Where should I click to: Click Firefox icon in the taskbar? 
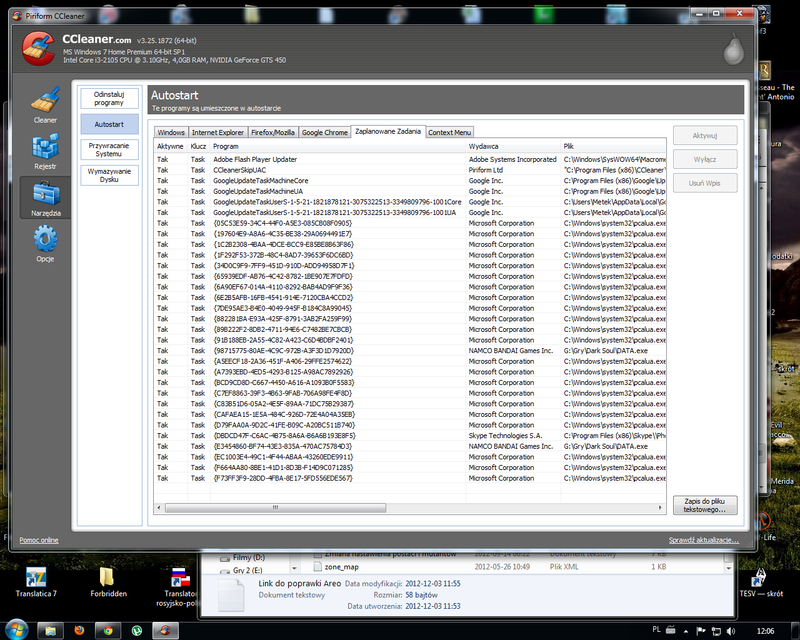80,630
